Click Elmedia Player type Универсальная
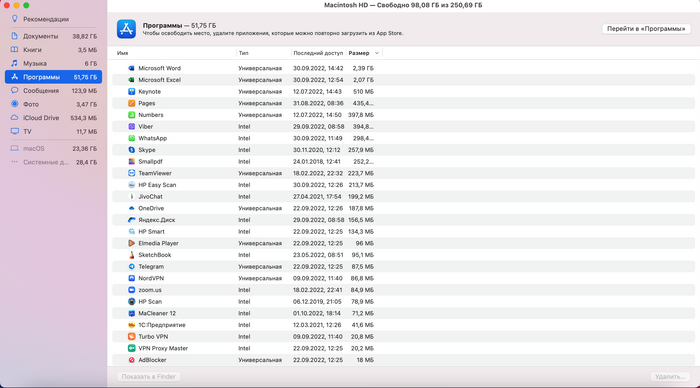Image resolution: width=700 pixels, height=388 pixels. [260, 243]
